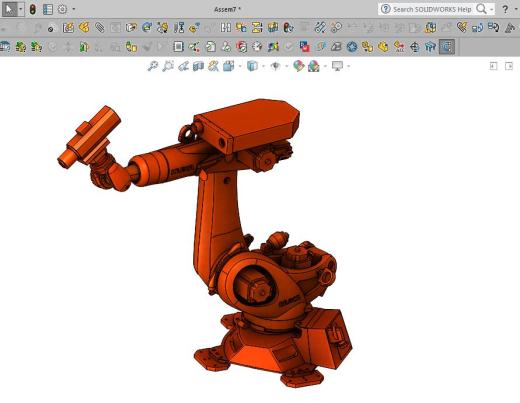Click the yellow bottle components icon
This screenshot has width=520, height=403.
(x=131, y=47)
